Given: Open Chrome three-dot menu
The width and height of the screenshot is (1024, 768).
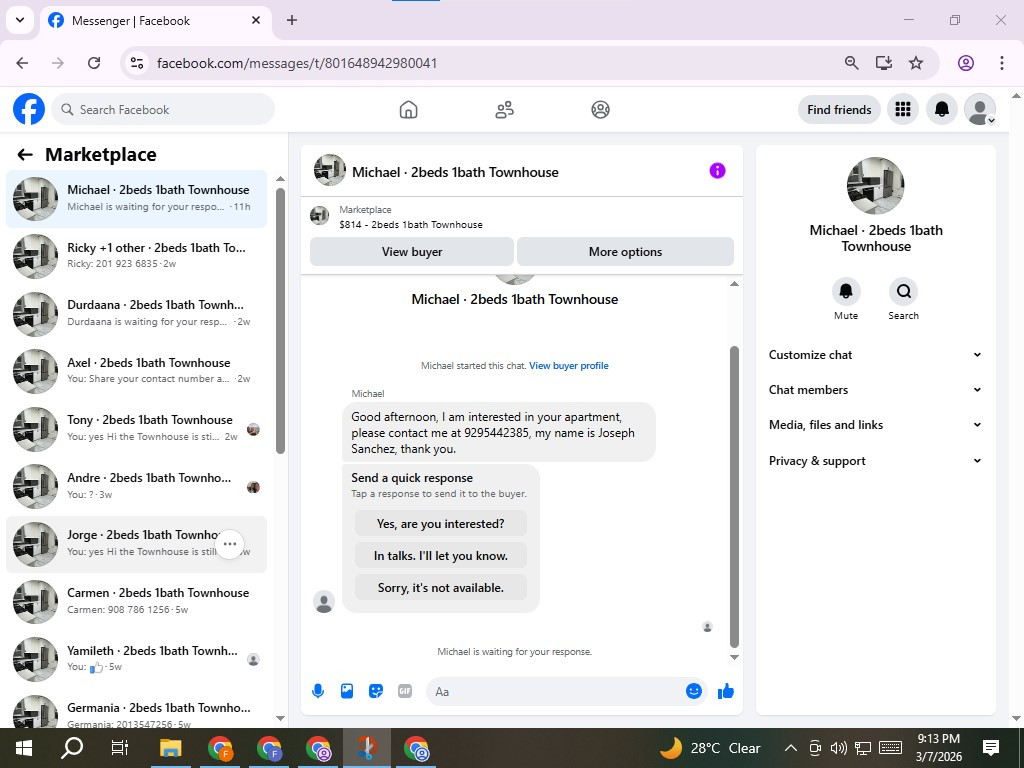Looking at the screenshot, I should click(1001, 63).
